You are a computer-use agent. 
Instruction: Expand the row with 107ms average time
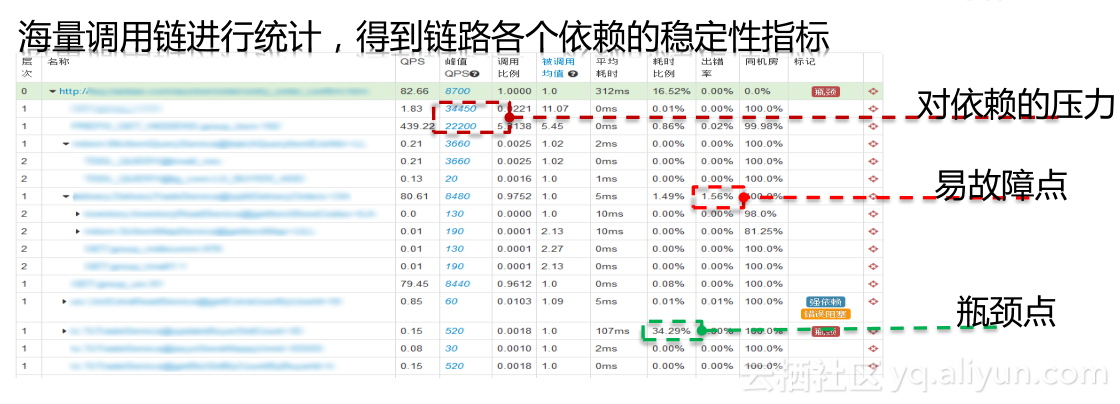coord(65,331)
